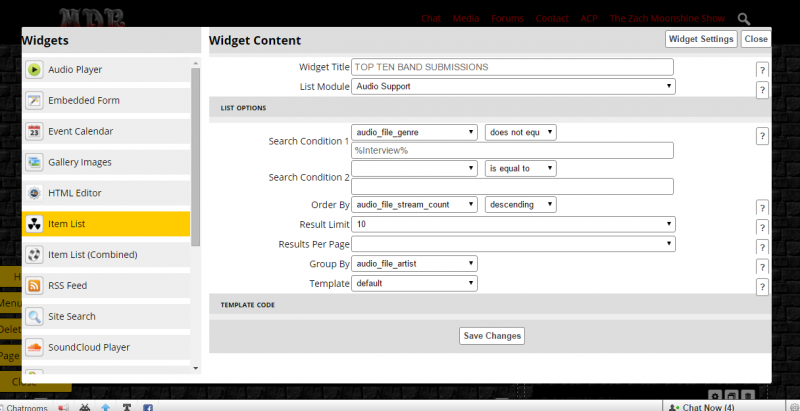
Task: Open the Widget Settings button
Action: click(x=701, y=39)
